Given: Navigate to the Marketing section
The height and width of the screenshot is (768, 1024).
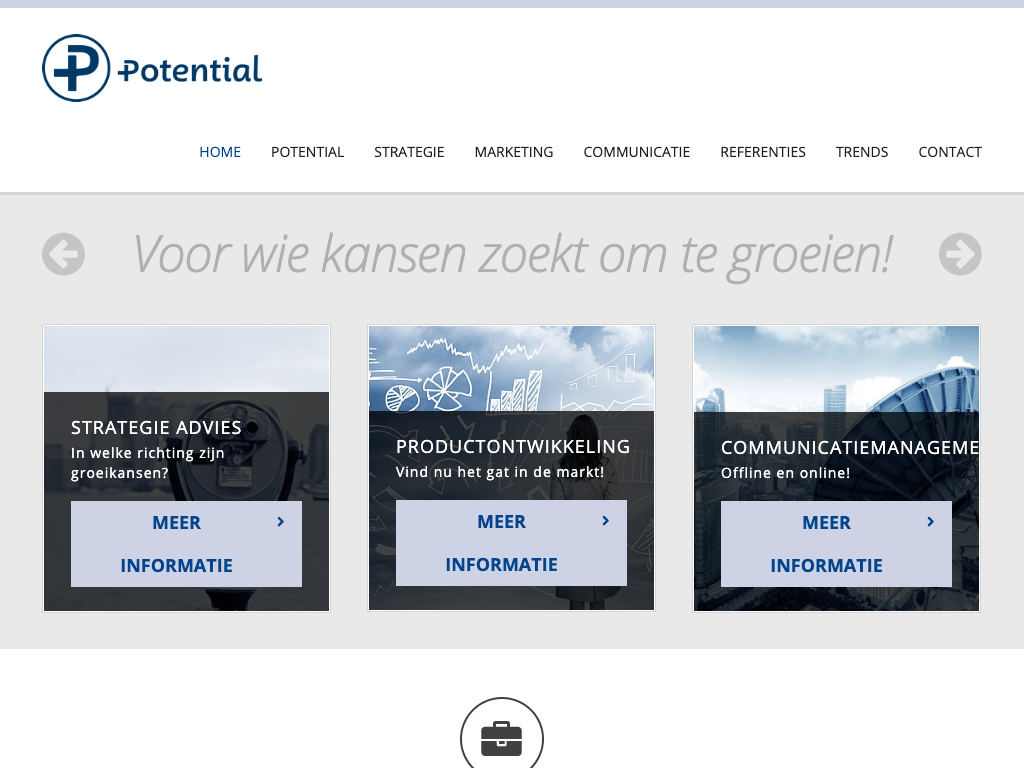Looking at the screenshot, I should [513, 152].
